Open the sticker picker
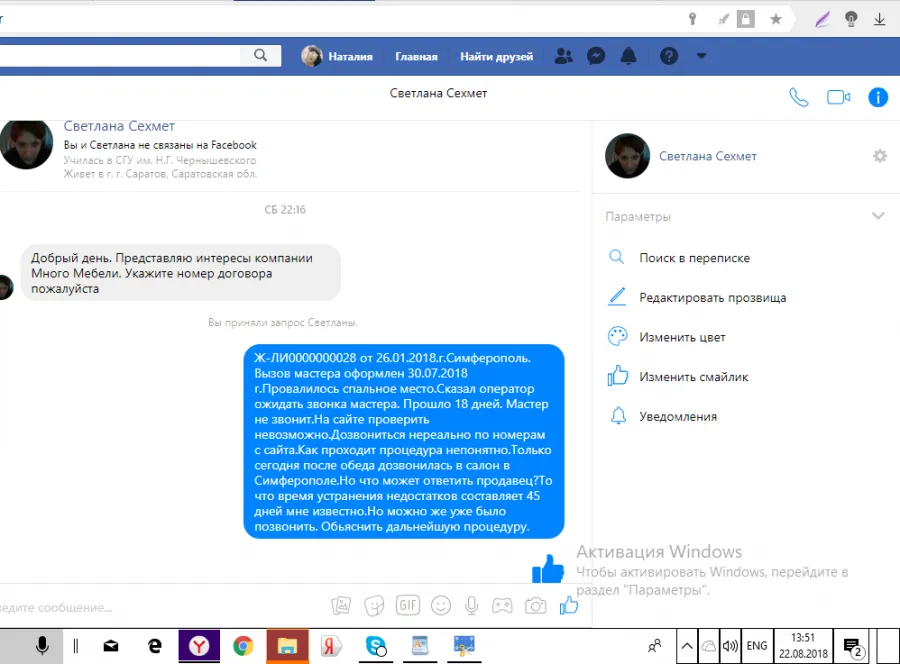This screenshot has height=664, width=900. tap(374, 605)
